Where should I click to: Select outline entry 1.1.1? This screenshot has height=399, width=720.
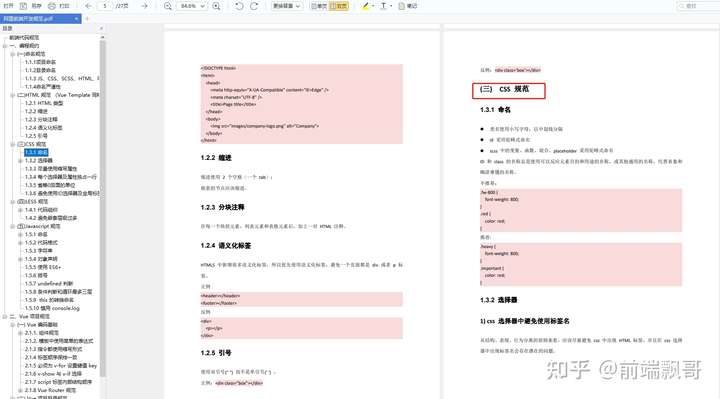pos(40,62)
